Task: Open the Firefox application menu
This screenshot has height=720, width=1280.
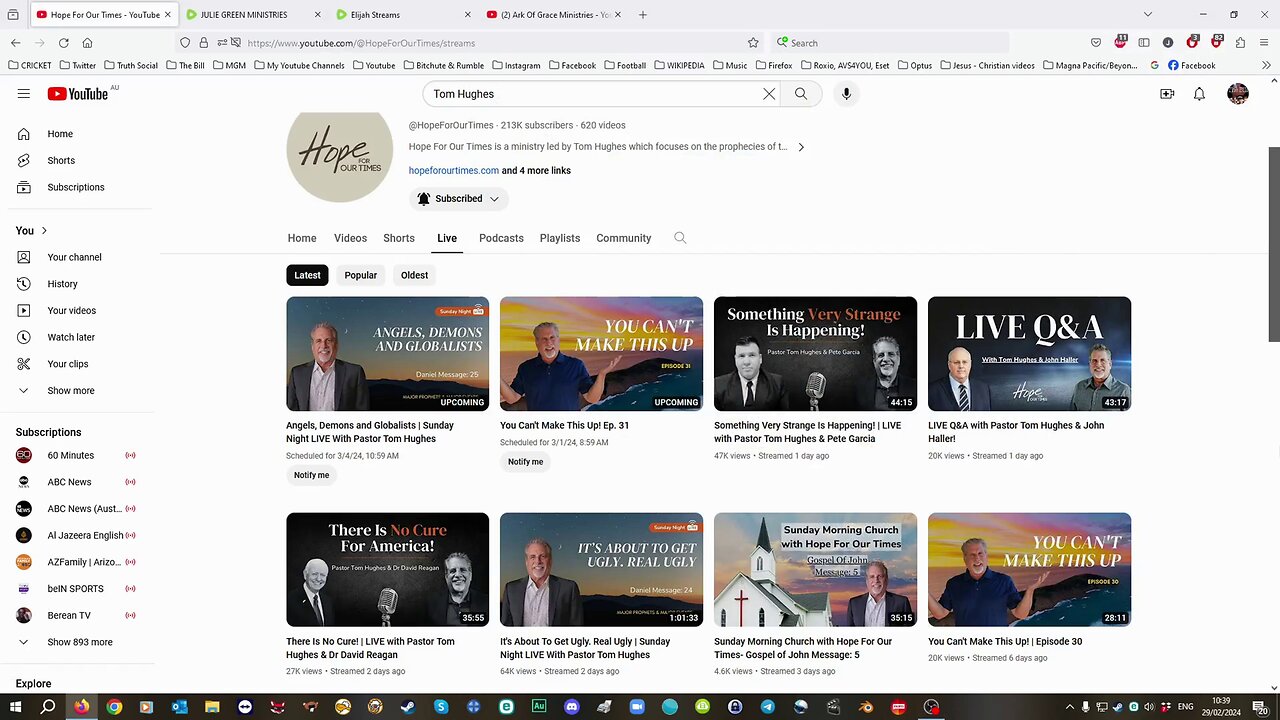Action: (x=1264, y=43)
